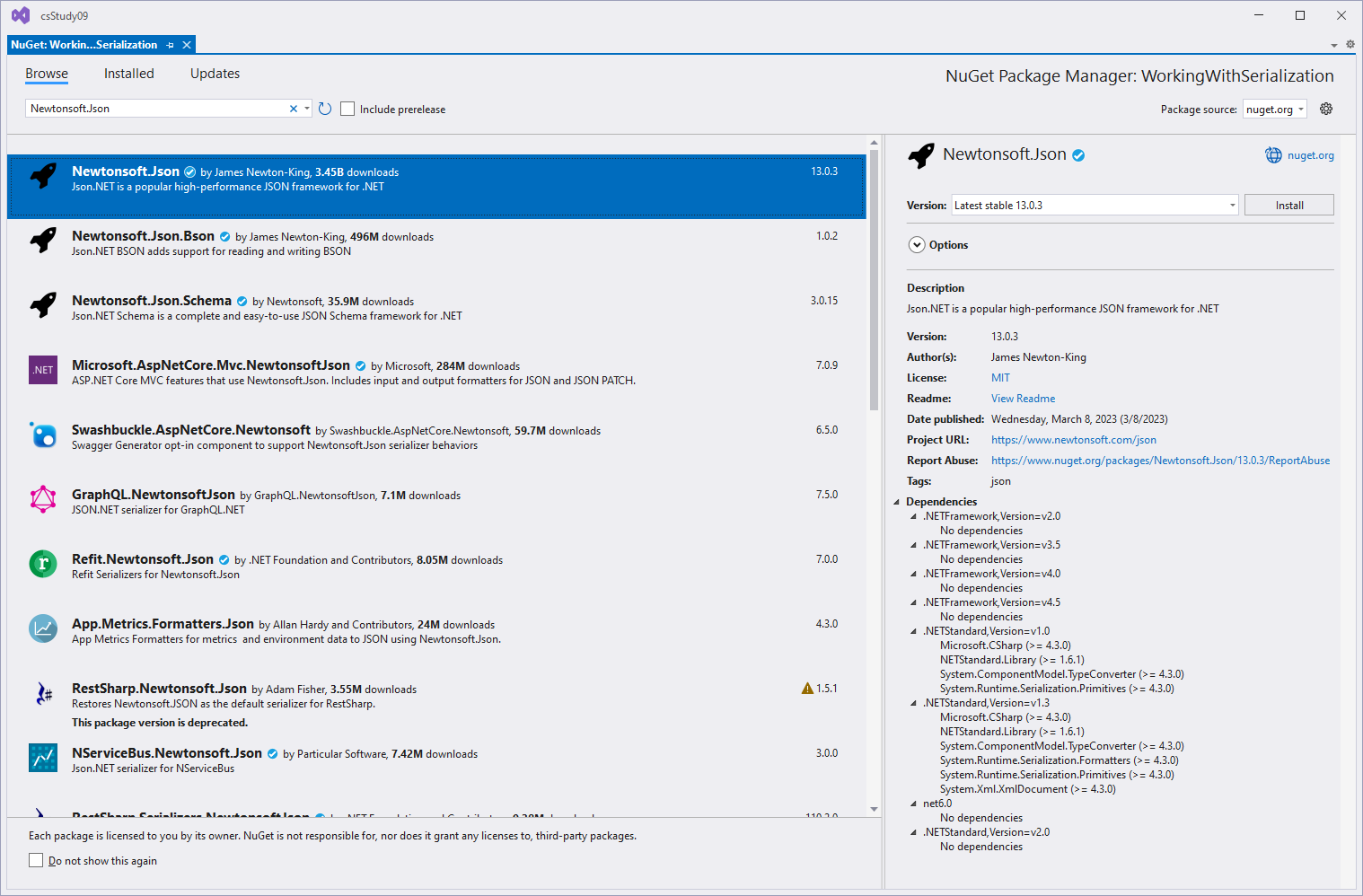
Task: Click verified badge on Microsoft.AspNetCore.Mvc.NewtonsoftJson row
Action: pos(360,366)
